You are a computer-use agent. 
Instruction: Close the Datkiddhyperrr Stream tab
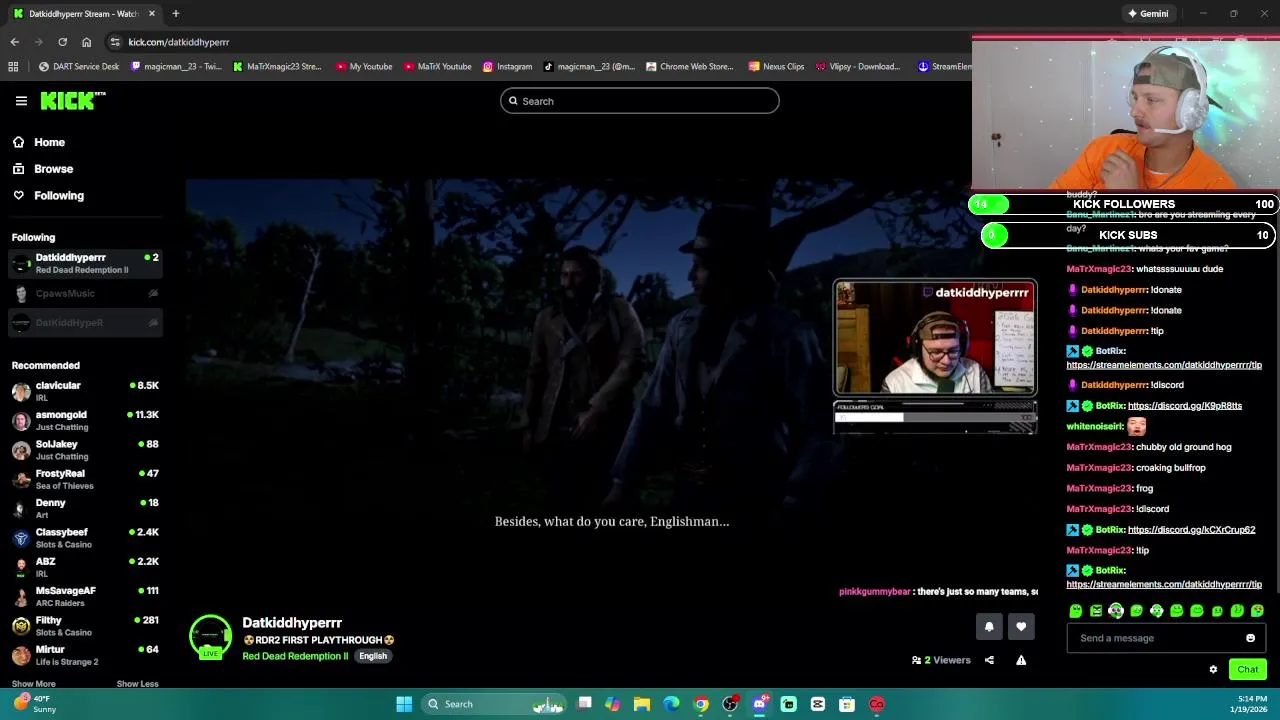(x=152, y=14)
